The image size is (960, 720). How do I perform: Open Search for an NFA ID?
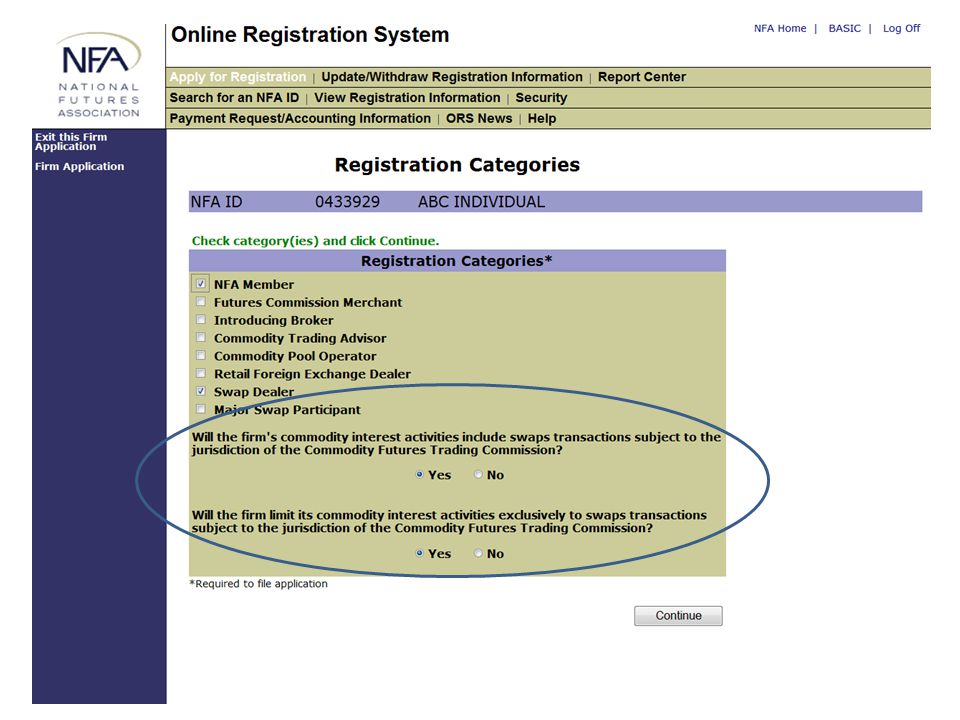point(234,98)
